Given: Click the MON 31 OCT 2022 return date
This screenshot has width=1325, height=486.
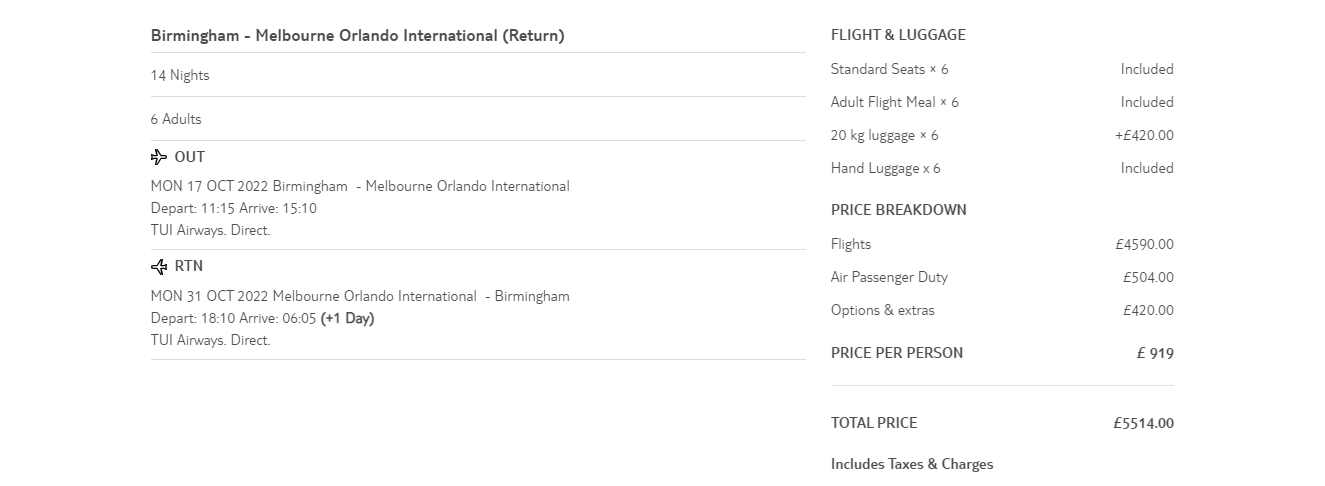Looking at the screenshot, I should click(x=209, y=297).
